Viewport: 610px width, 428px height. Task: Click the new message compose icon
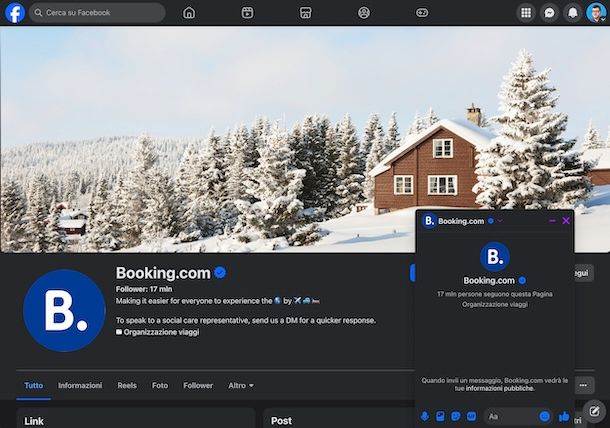point(594,411)
